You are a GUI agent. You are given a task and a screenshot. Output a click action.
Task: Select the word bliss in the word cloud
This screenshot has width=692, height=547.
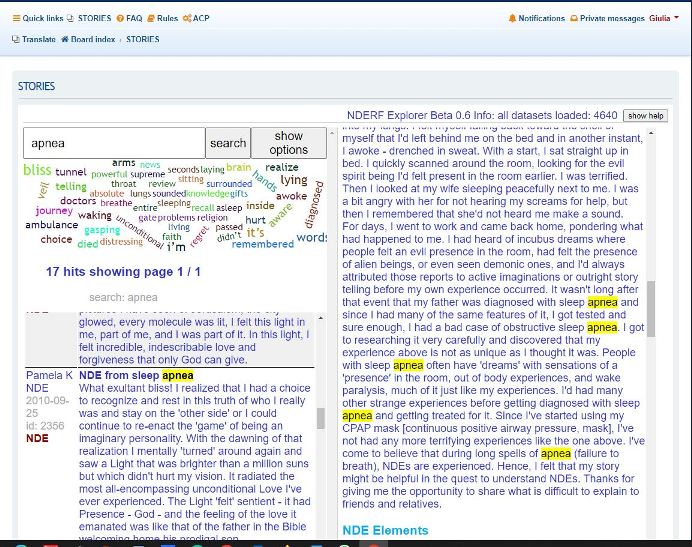pos(38,170)
